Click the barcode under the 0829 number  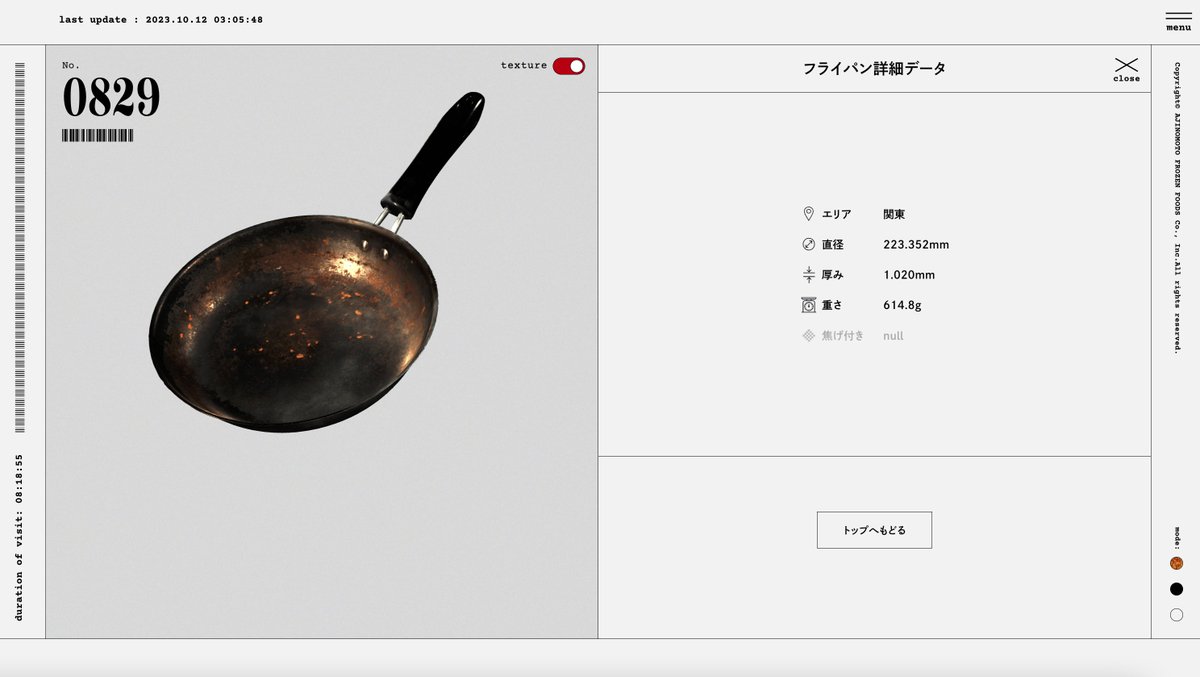pyautogui.click(x=97, y=135)
